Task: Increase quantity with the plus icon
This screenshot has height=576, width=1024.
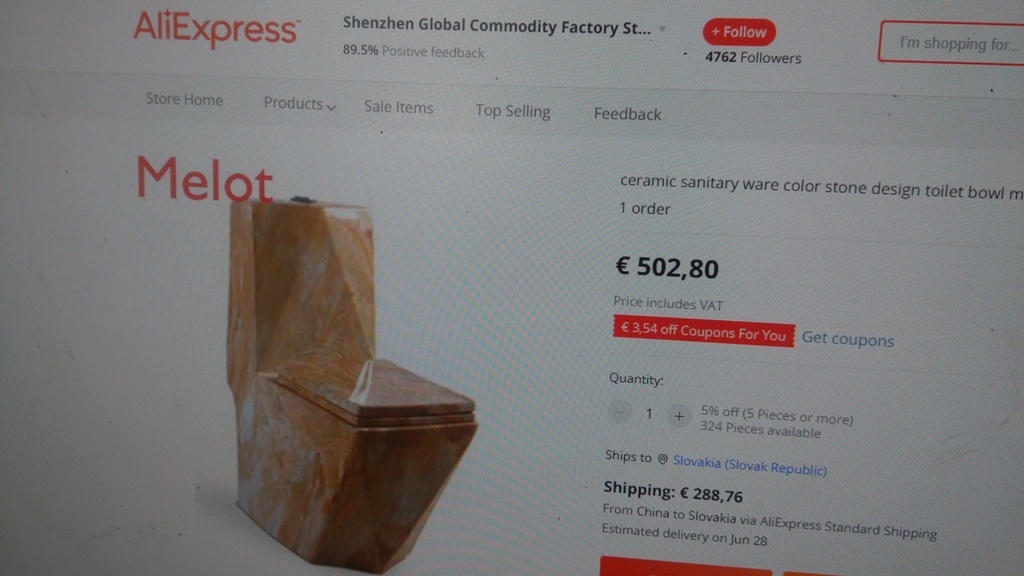Action: click(679, 416)
